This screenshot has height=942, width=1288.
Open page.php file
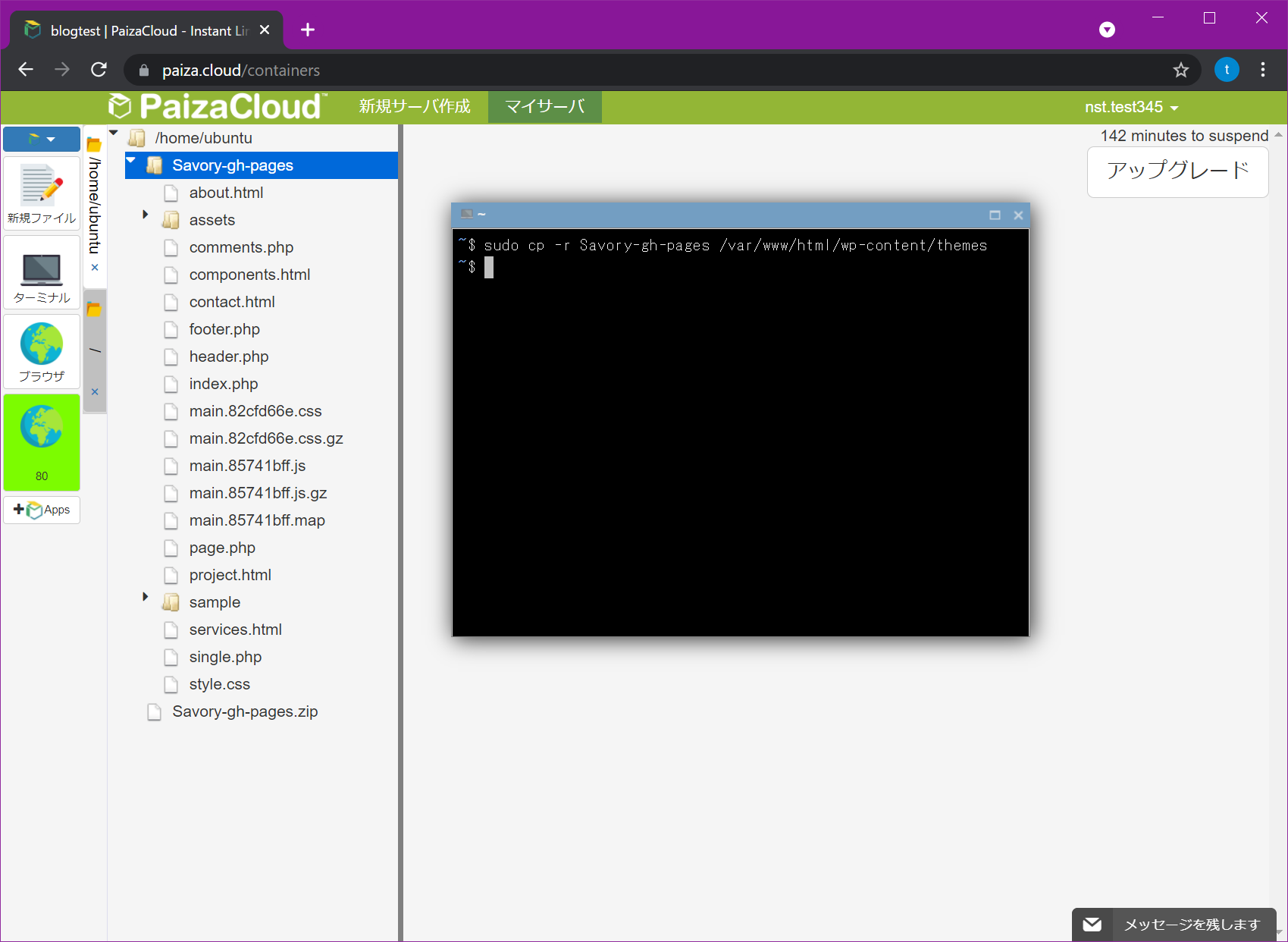(222, 548)
